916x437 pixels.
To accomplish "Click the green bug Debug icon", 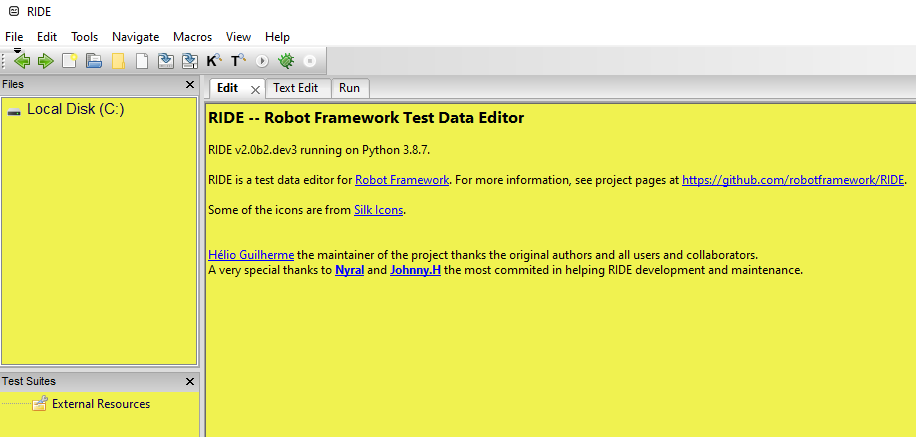I will point(286,61).
